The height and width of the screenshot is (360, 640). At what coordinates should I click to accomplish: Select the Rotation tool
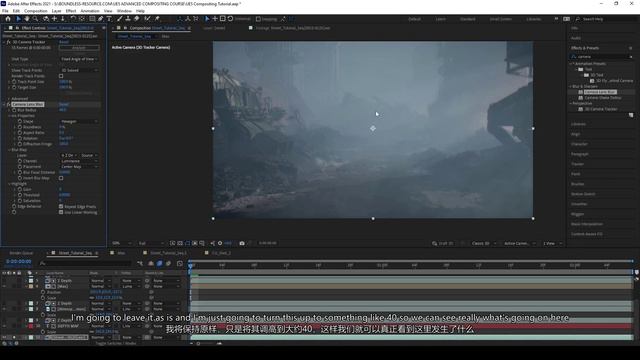(73, 19)
